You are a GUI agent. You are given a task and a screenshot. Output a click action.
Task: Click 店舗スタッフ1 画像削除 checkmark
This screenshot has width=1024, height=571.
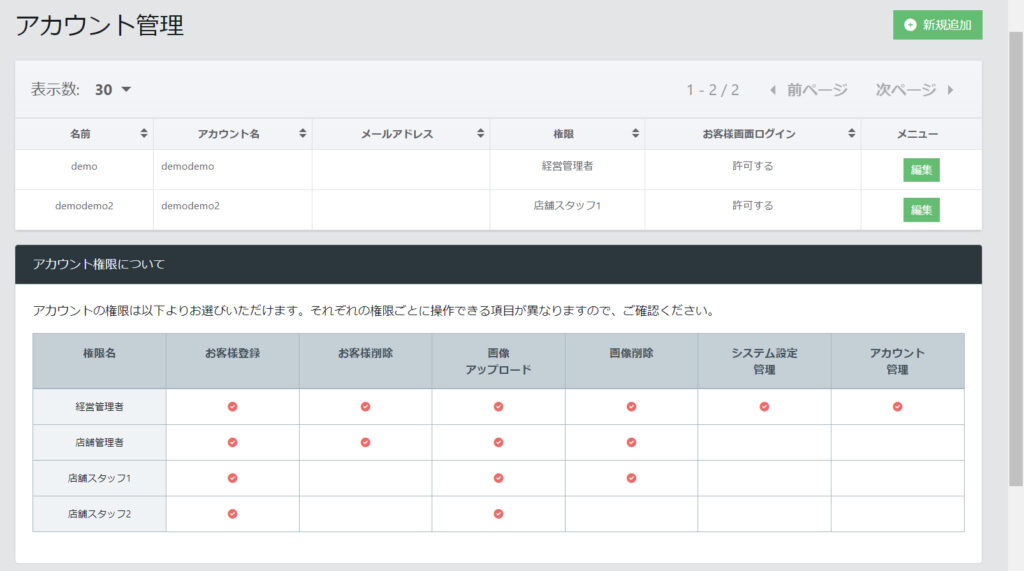click(x=631, y=478)
